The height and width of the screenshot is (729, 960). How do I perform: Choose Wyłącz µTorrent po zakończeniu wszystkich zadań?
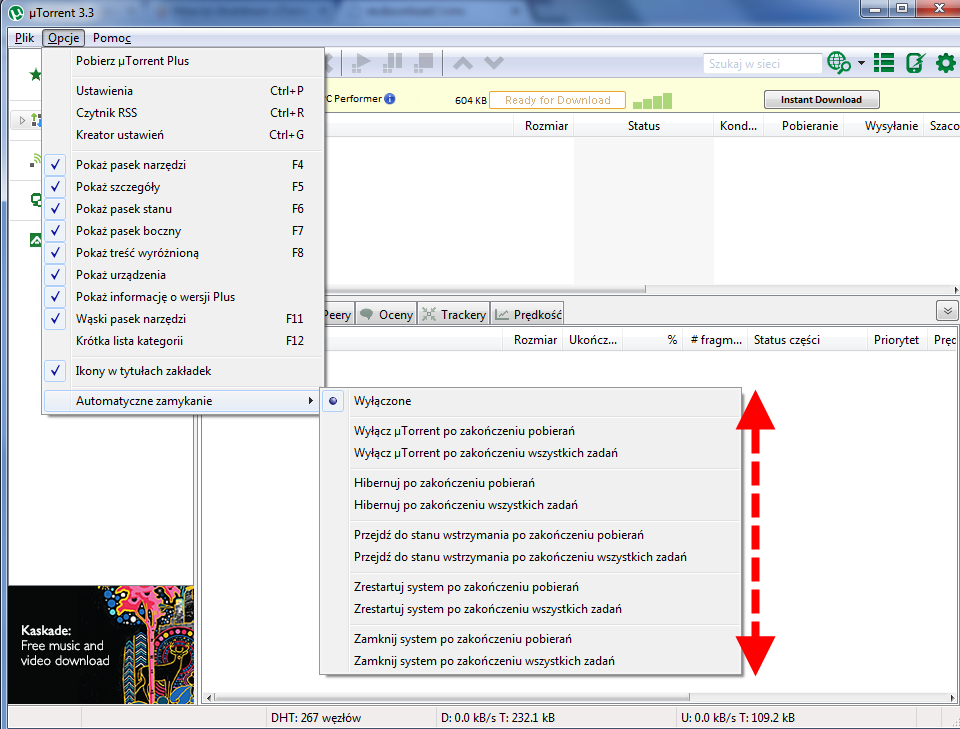click(531, 453)
